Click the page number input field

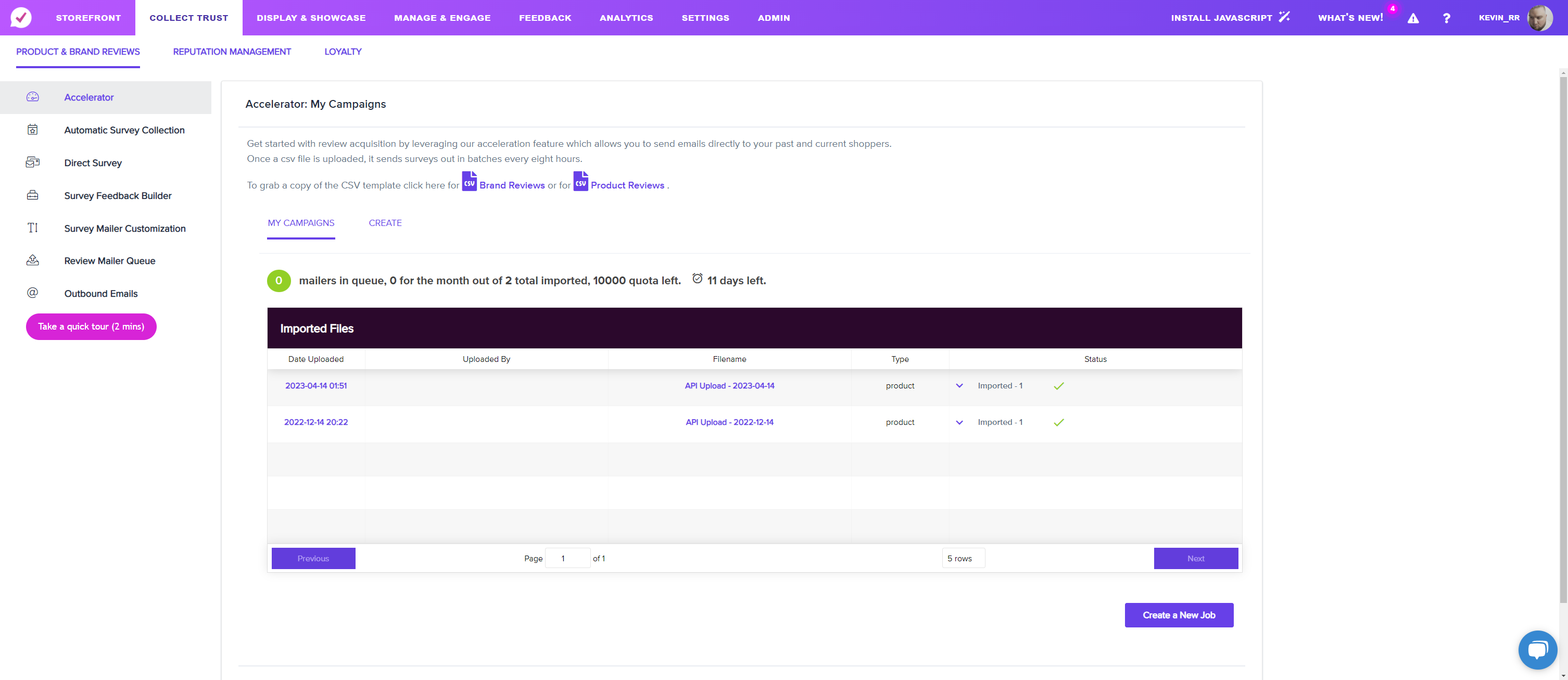click(567, 558)
